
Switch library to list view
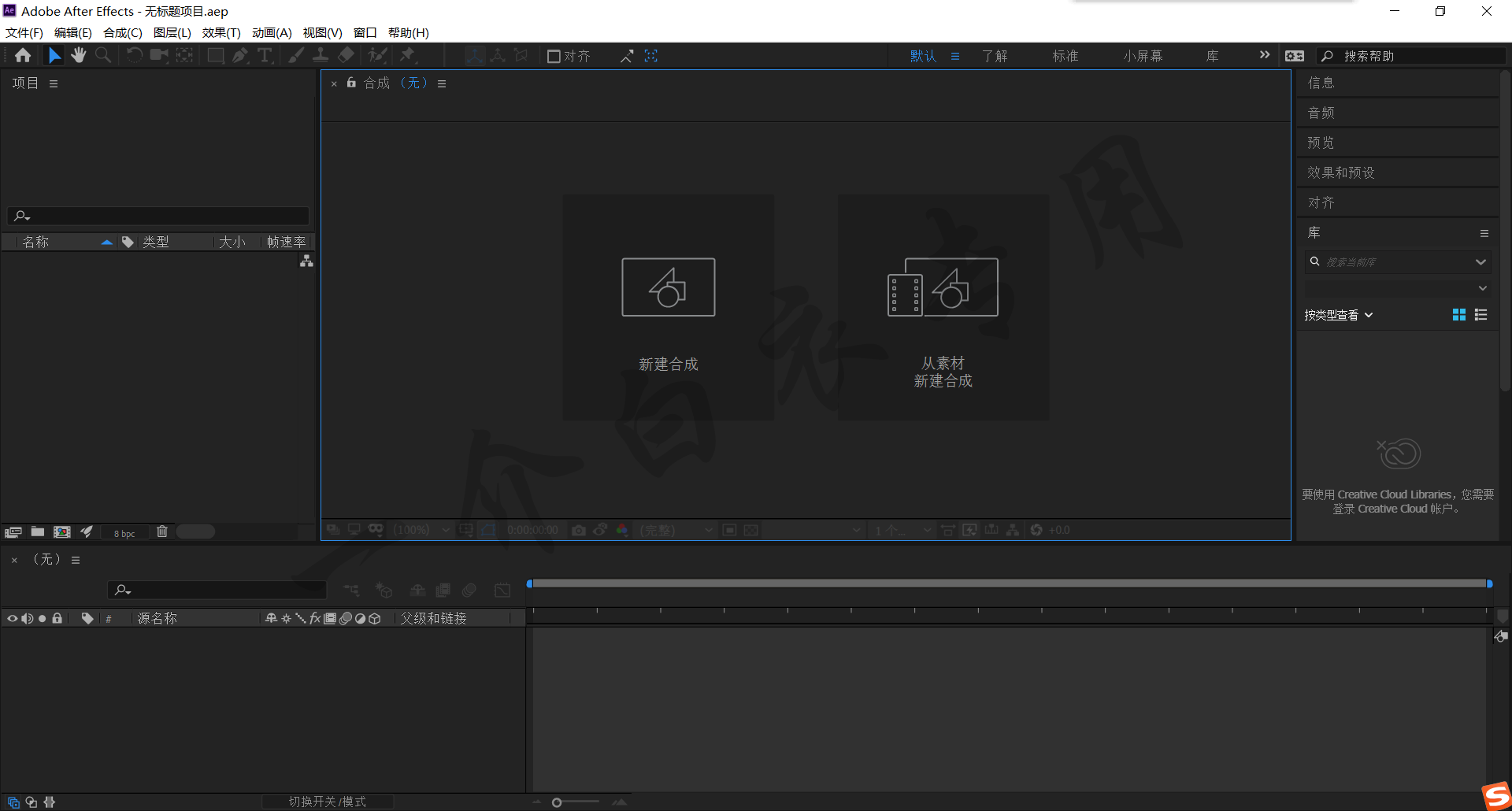coord(1480,315)
